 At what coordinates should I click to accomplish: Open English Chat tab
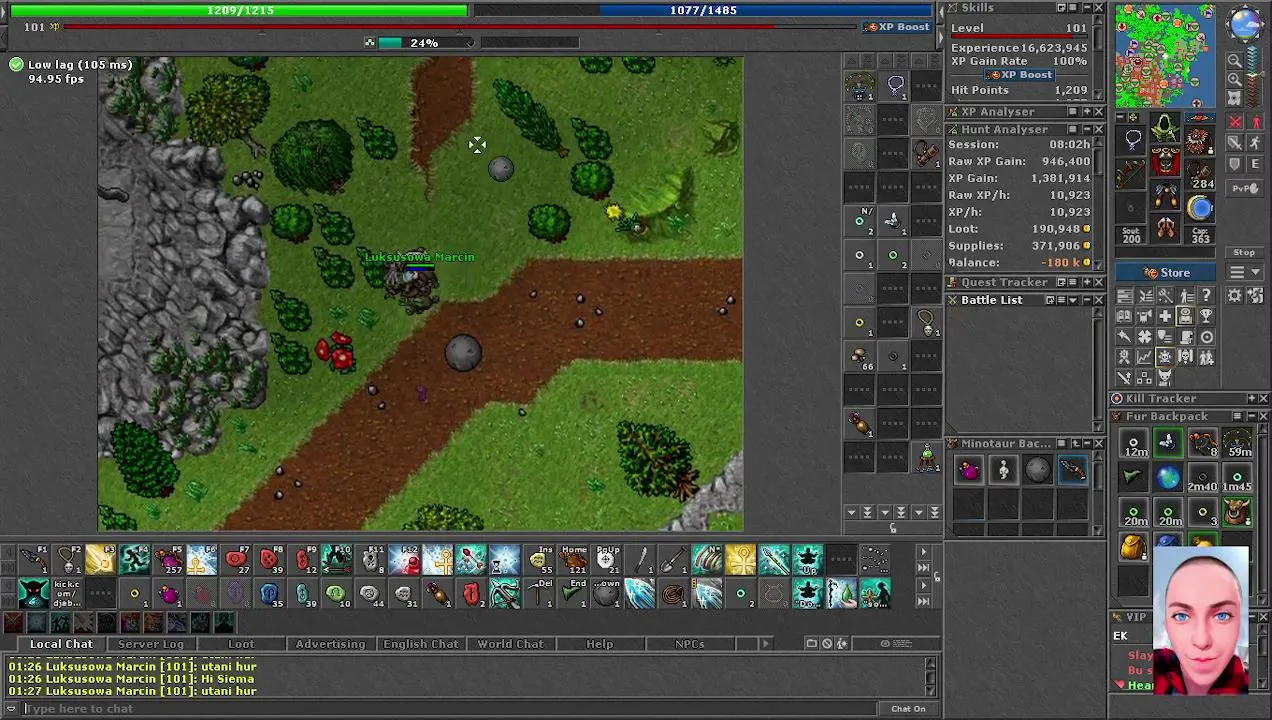pyautogui.click(x=420, y=644)
